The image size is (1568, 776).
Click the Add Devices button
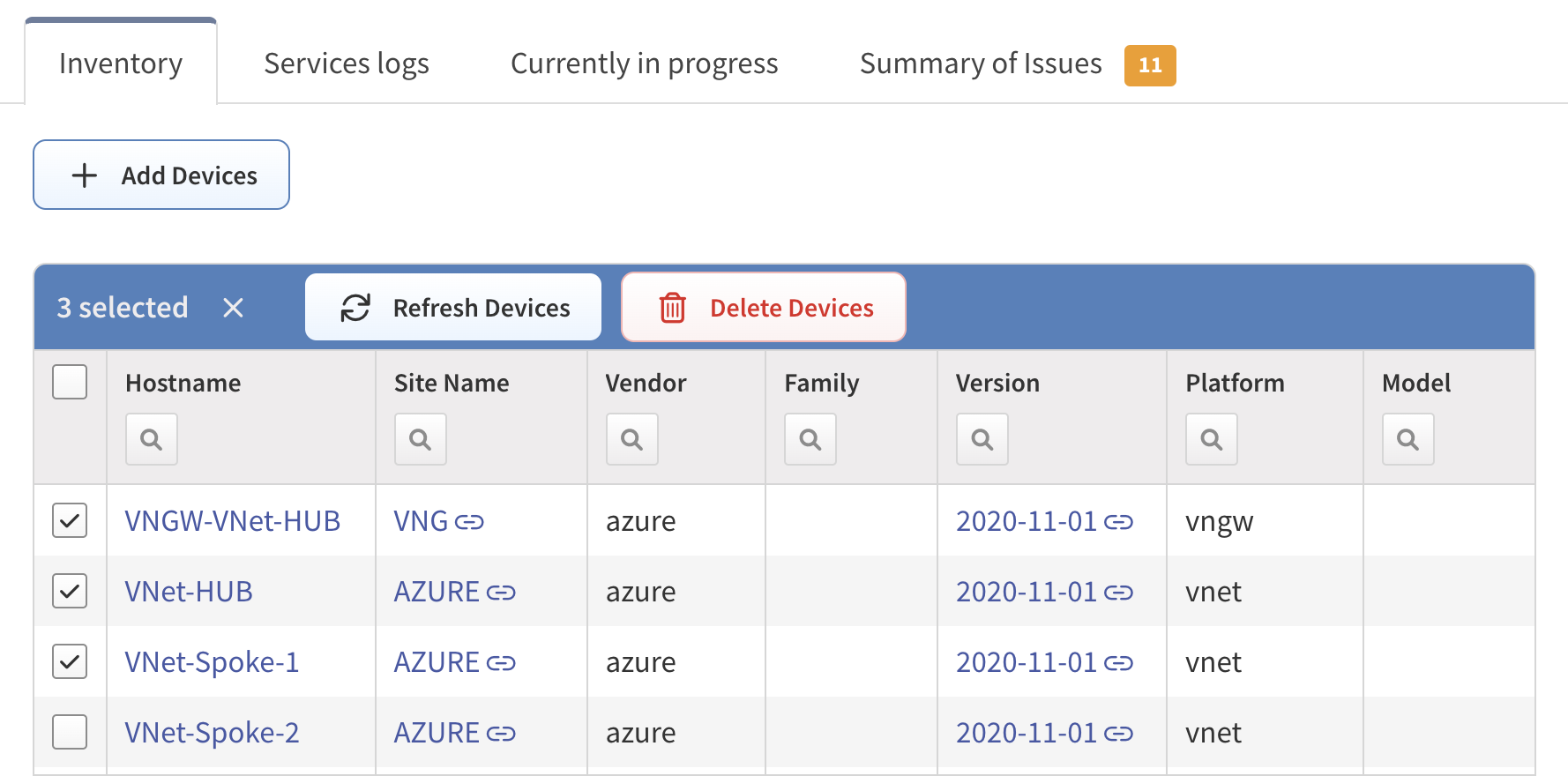coord(161,175)
